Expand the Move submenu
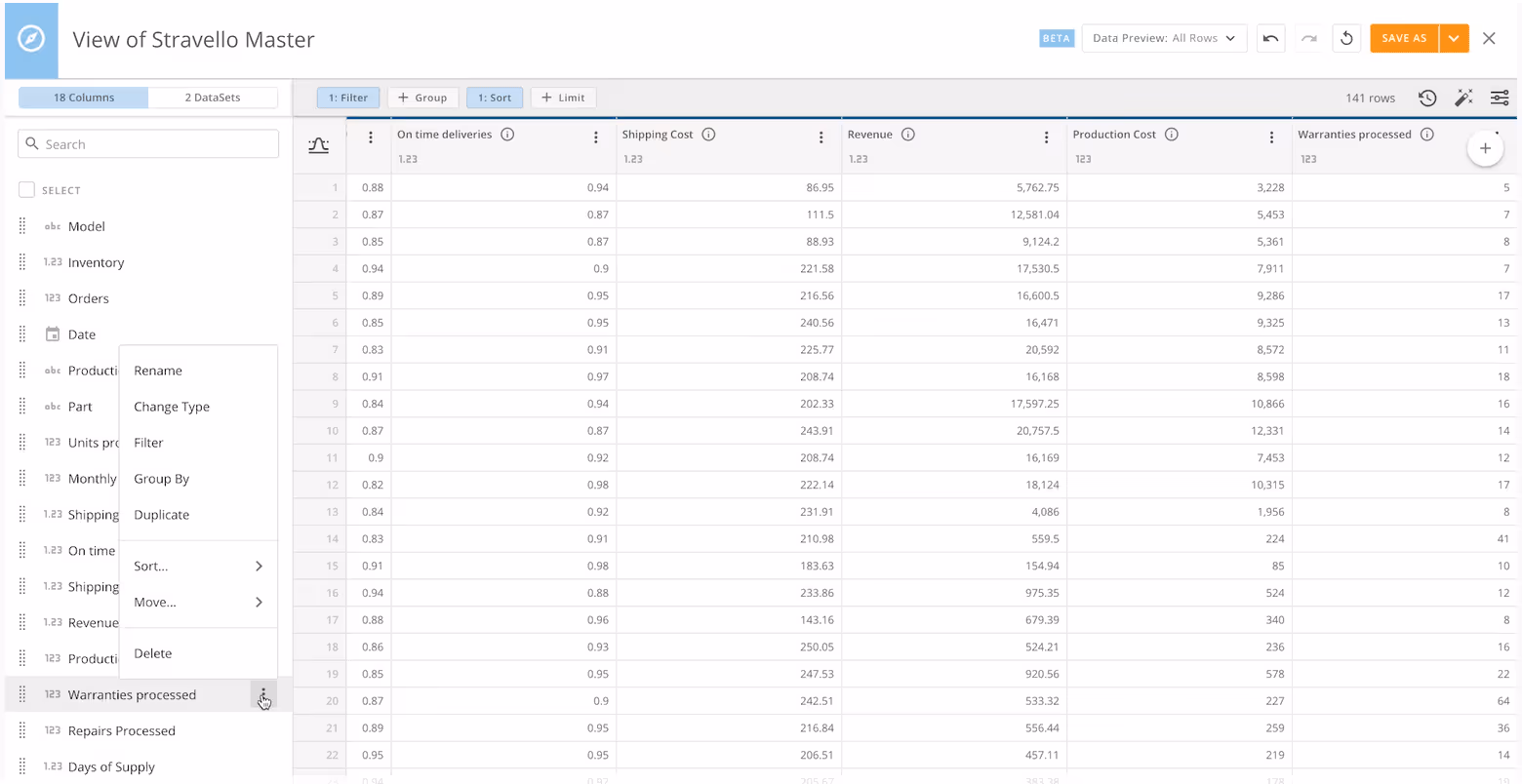 click(x=198, y=602)
